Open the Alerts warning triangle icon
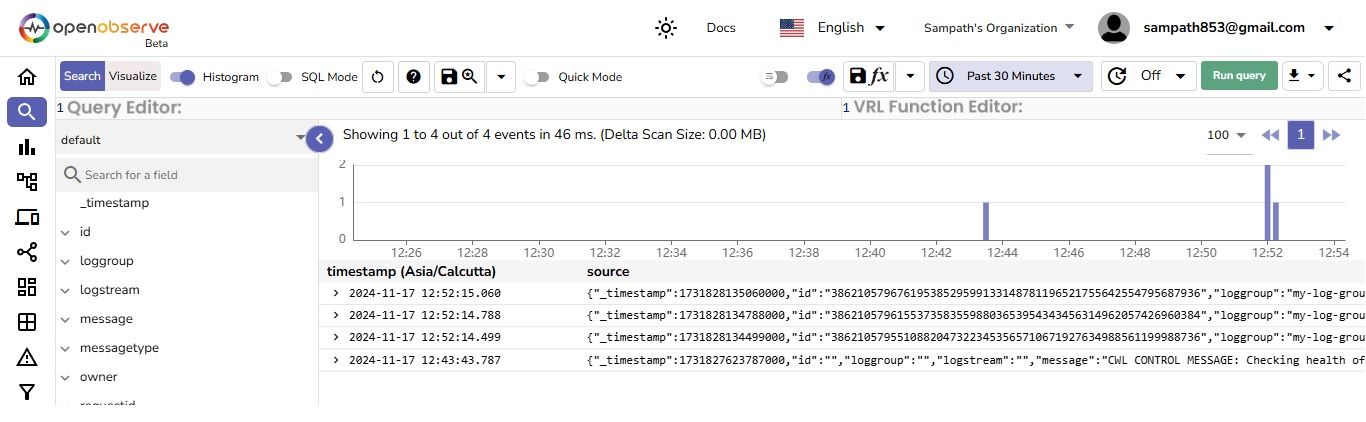1366x422 pixels. click(27, 357)
